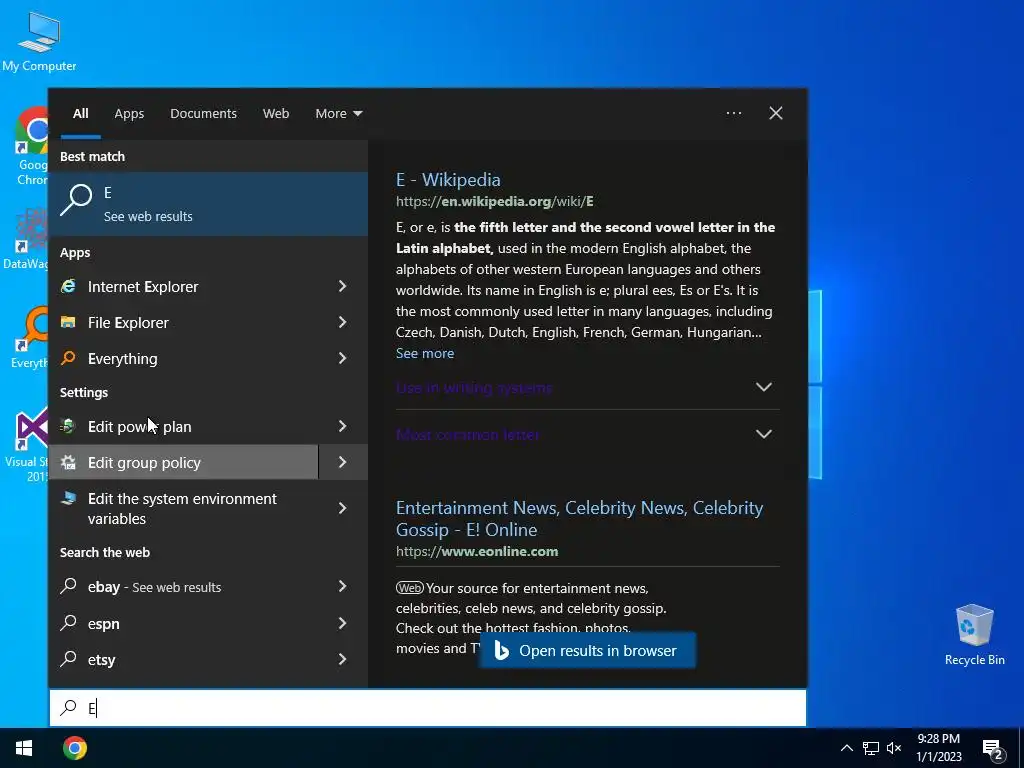Open the More dropdown filter
Image resolution: width=1024 pixels, height=768 pixels.
[x=338, y=114]
